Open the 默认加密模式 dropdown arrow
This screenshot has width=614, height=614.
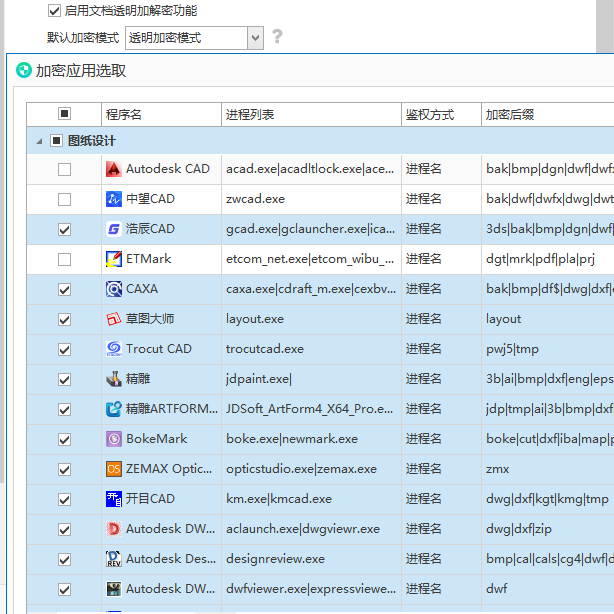tap(255, 38)
